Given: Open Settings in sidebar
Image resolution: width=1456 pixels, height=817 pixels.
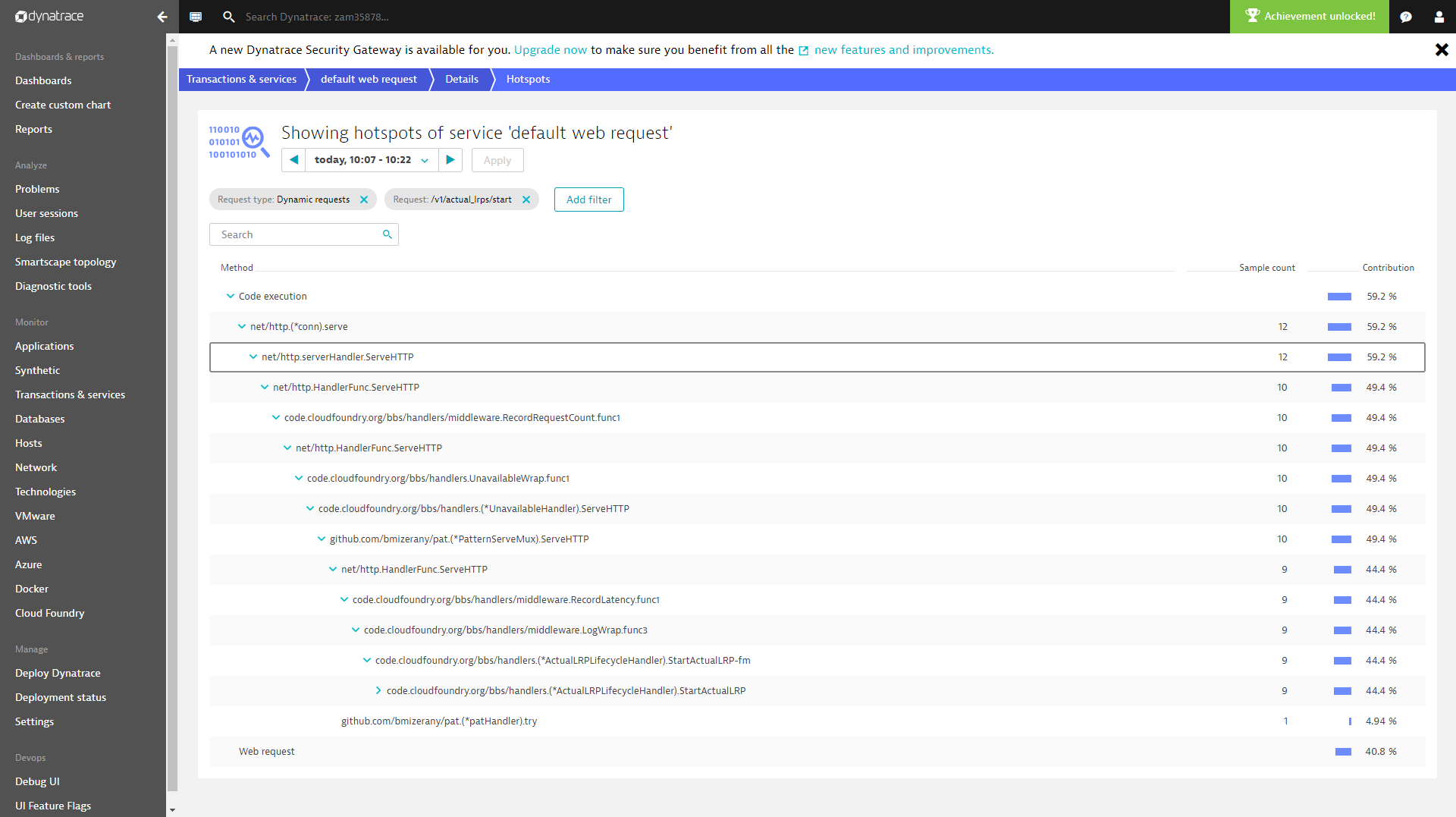Looking at the screenshot, I should pyautogui.click(x=34, y=722).
